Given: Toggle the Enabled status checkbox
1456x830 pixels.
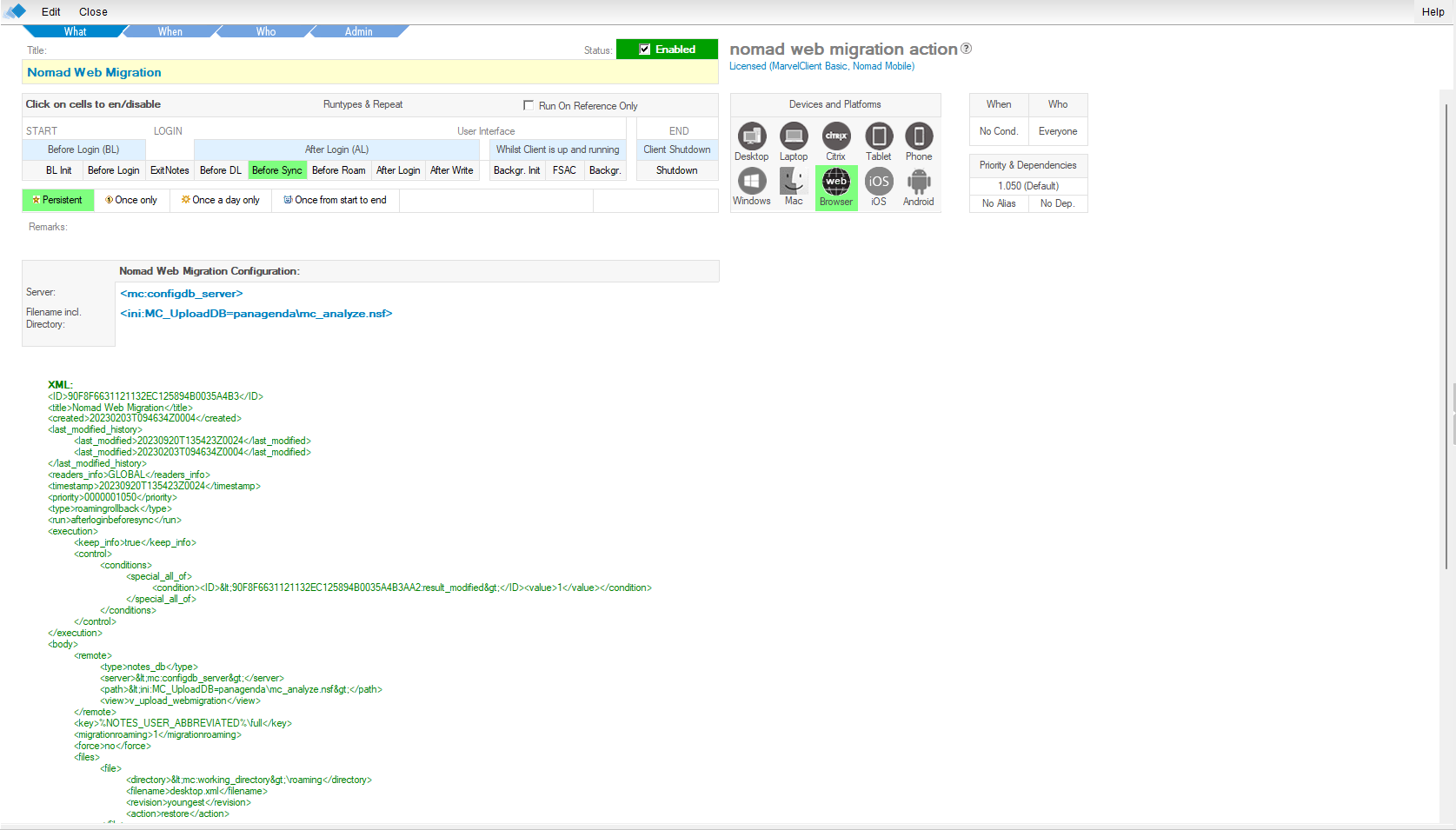Looking at the screenshot, I should click(x=645, y=50).
